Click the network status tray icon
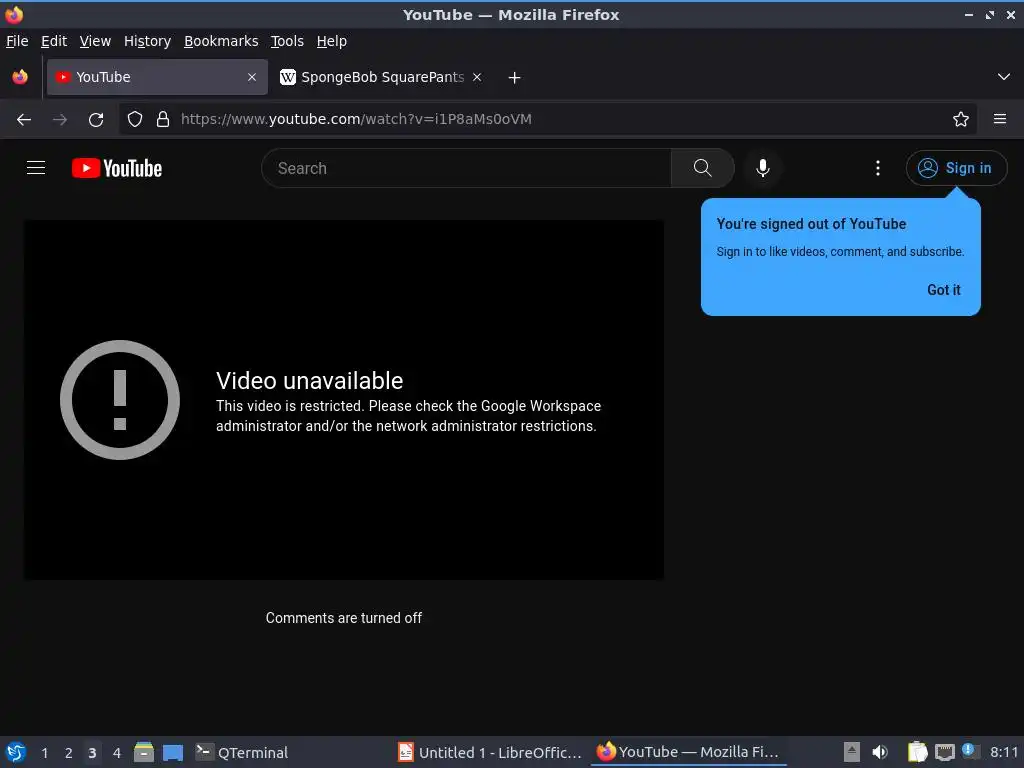Screen dimensions: 1024x768 (944, 753)
